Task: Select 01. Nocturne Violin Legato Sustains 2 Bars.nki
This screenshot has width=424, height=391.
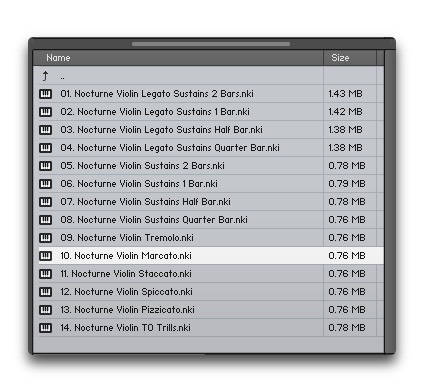Action: [x=157, y=94]
